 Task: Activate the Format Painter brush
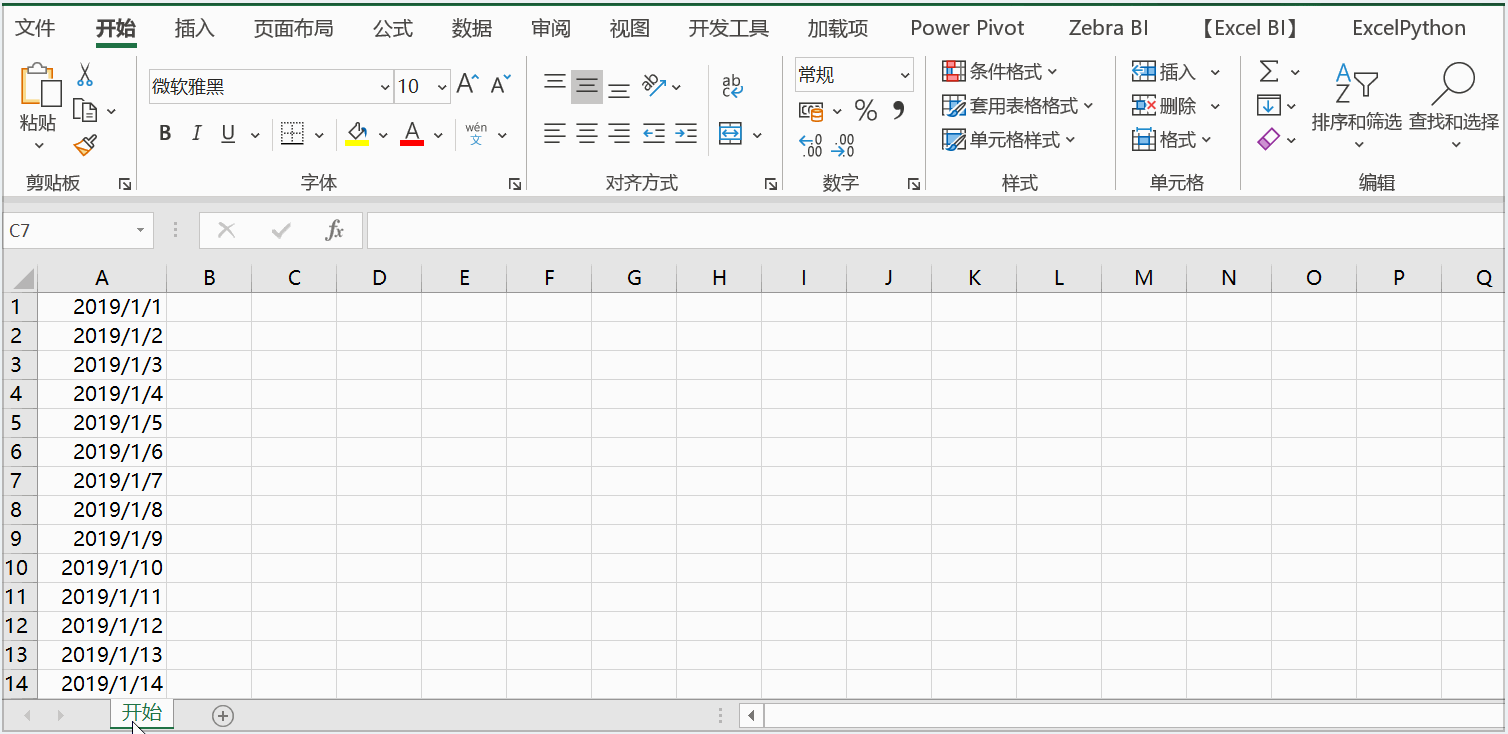click(85, 145)
